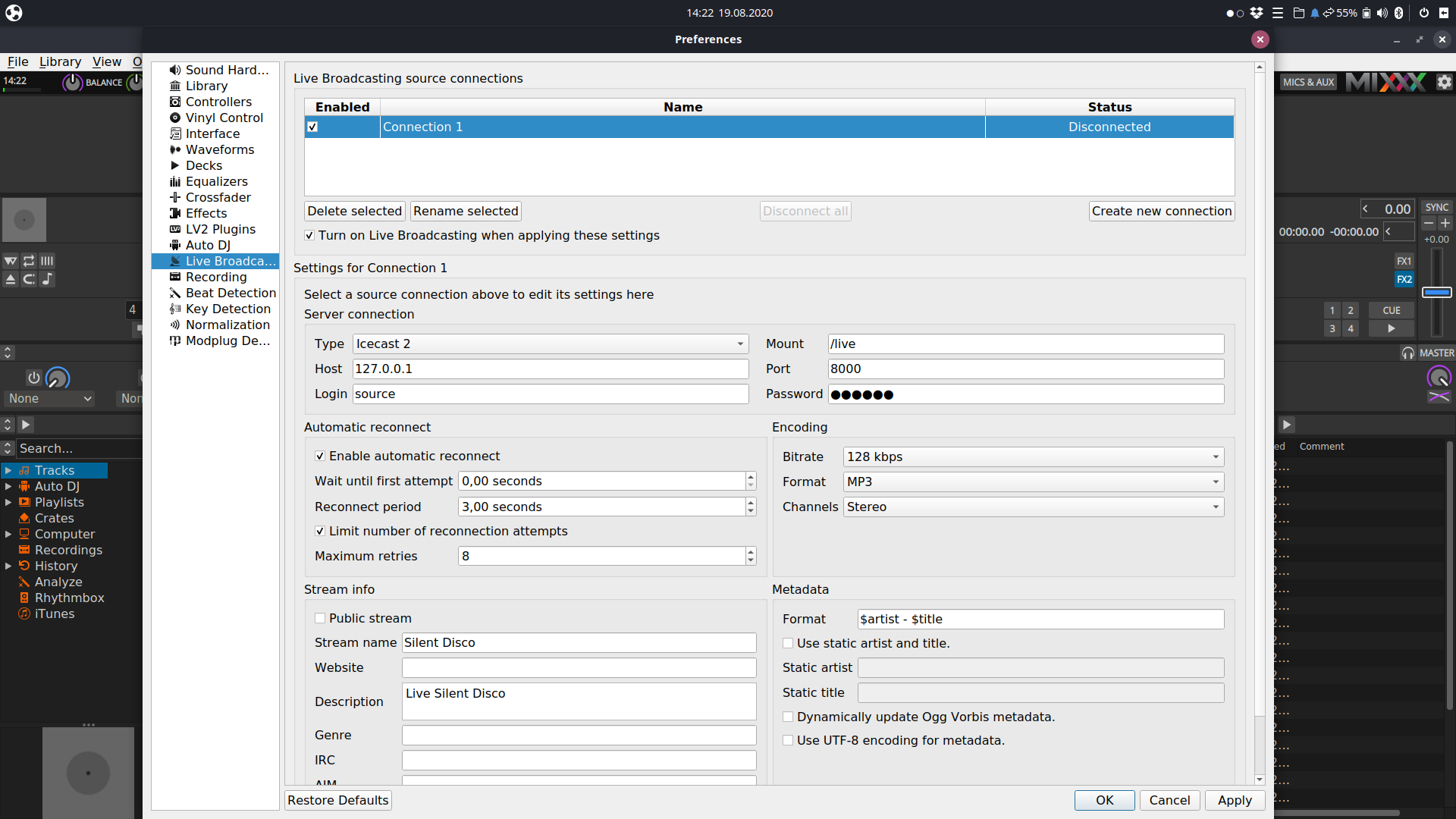Select Auto DJ robot icon in preferences
Screen dimensions: 1456x819
(x=175, y=245)
